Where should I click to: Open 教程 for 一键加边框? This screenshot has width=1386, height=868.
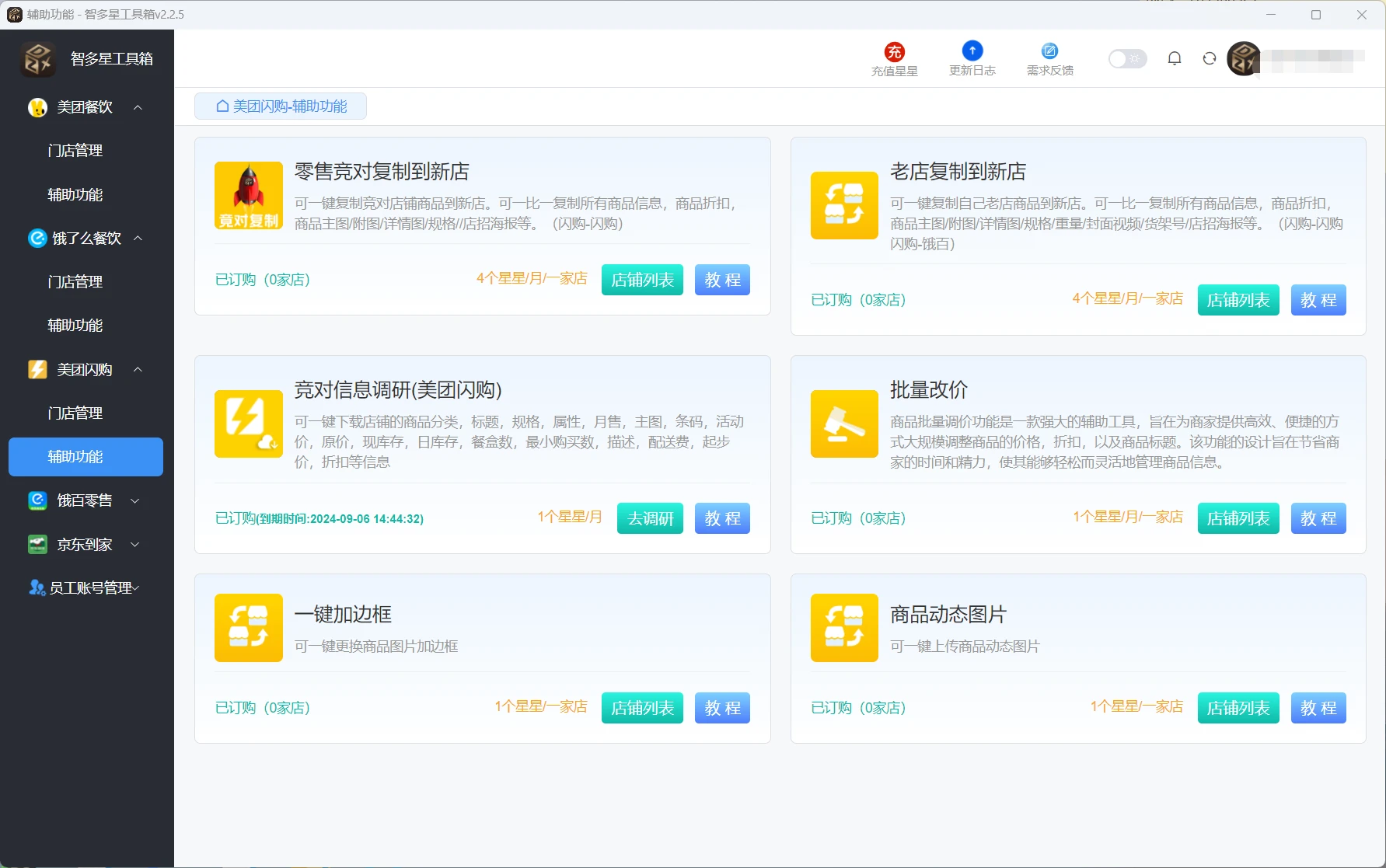click(722, 708)
